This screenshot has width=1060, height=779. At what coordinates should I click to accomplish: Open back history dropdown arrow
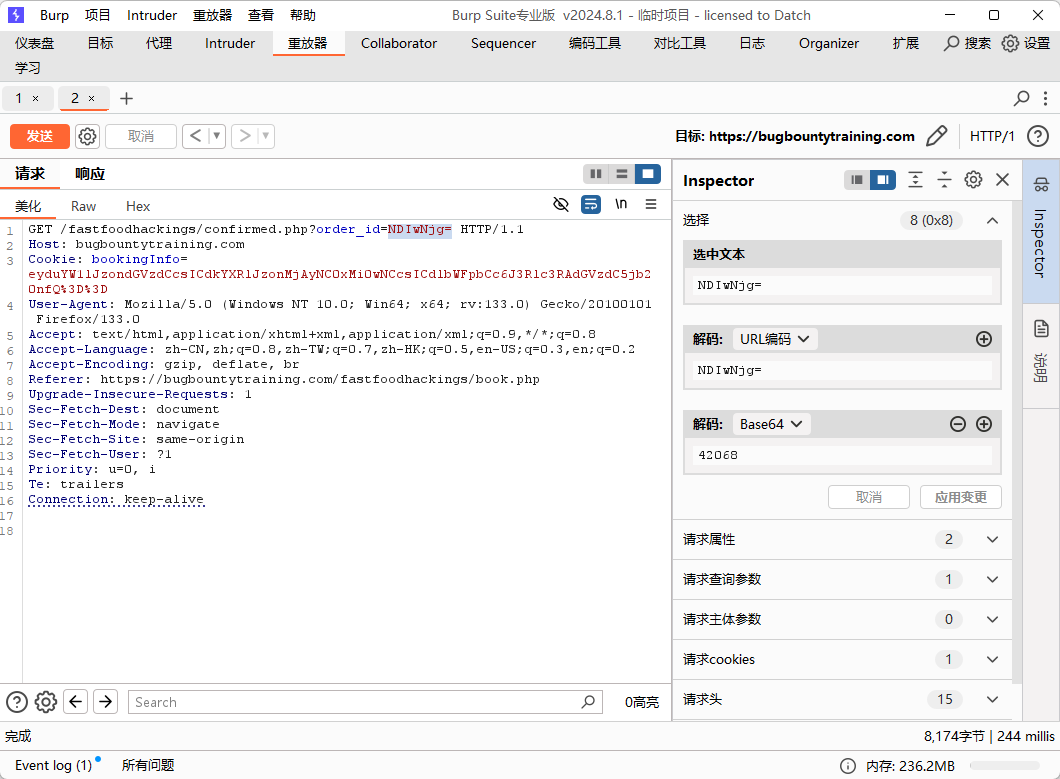pyautogui.click(x=217, y=137)
